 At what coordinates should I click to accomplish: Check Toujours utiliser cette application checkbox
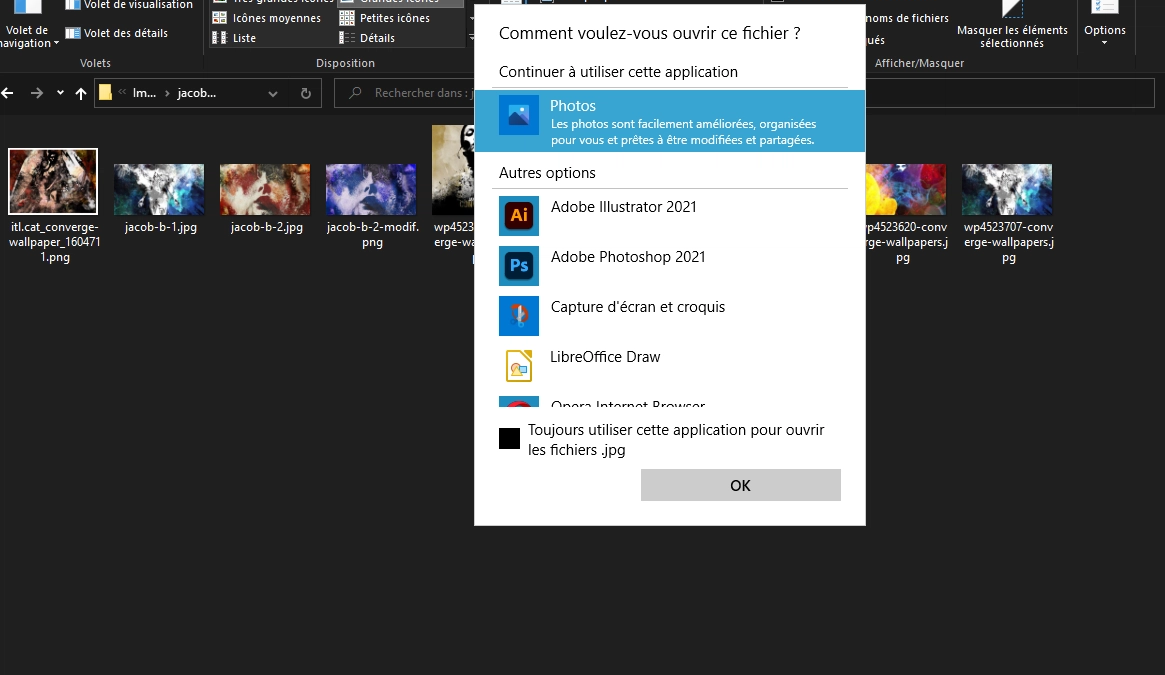(510, 439)
